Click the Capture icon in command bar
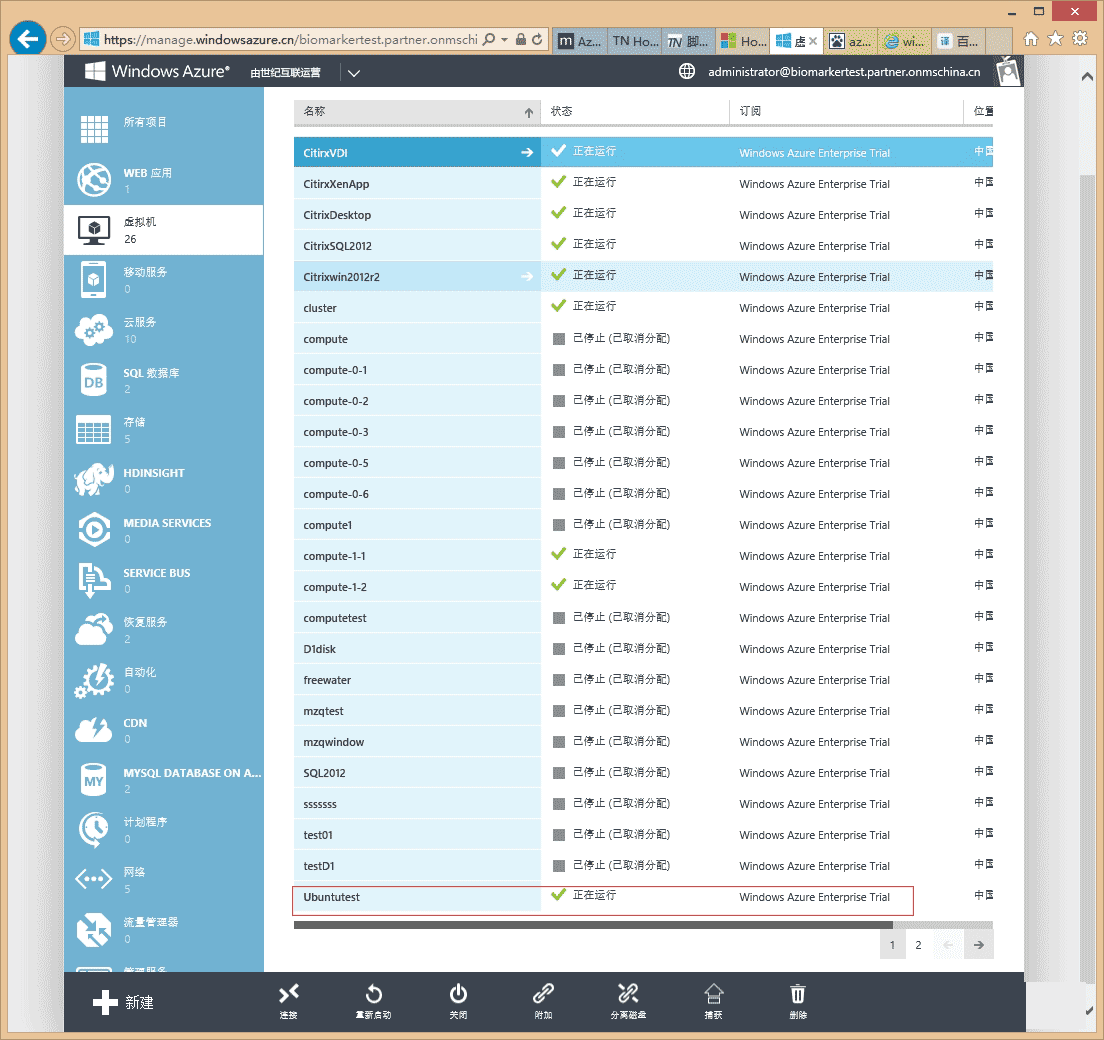The width and height of the screenshot is (1104, 1040). (x=713, y=994)
